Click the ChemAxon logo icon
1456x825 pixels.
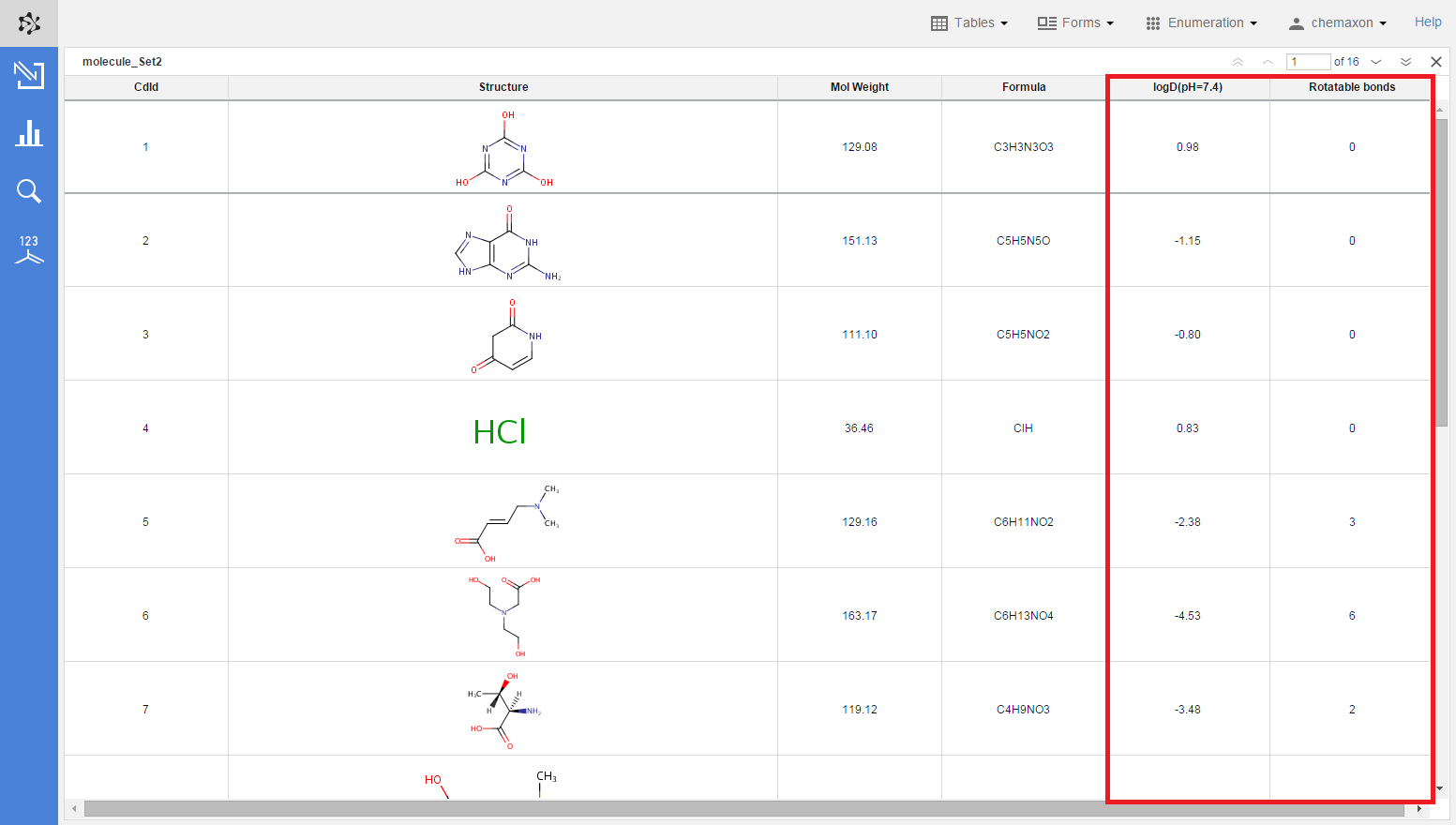click(x=29, y=23)
